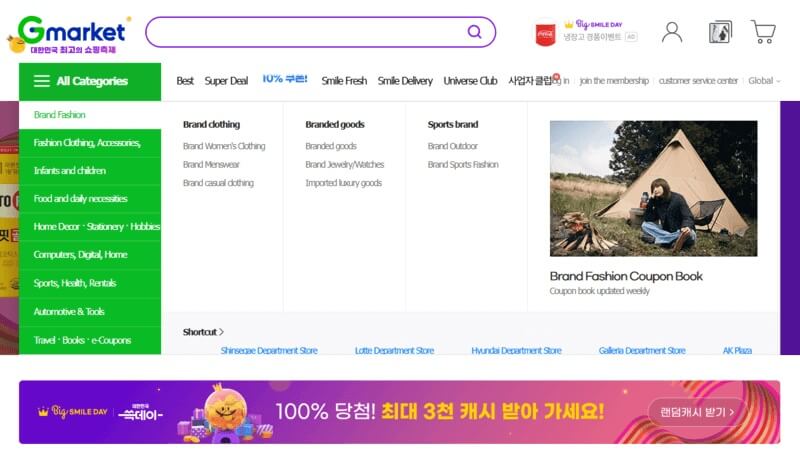Select Food and daily necessities category
The width and height of the screenshot is (800, 456).
80,198
